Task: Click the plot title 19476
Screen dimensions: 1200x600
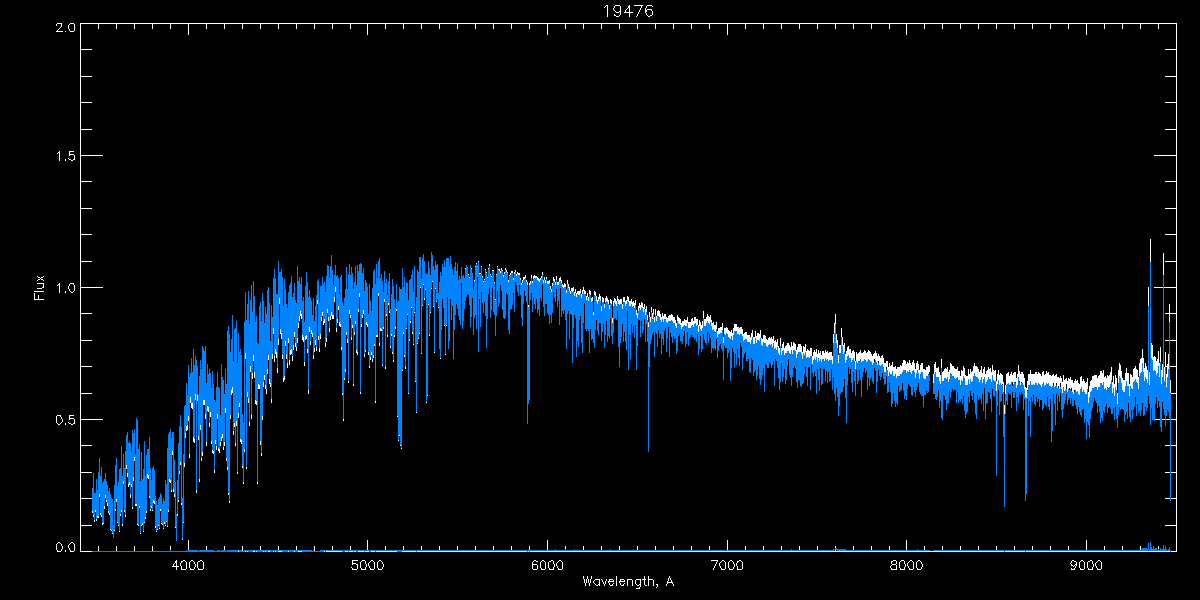Action: click(x=628, y=11)
